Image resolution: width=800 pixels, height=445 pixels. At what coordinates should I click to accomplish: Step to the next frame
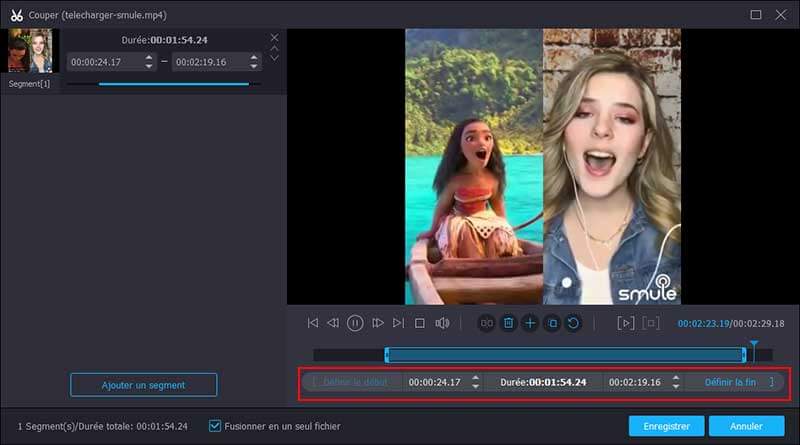pos(378,323)
